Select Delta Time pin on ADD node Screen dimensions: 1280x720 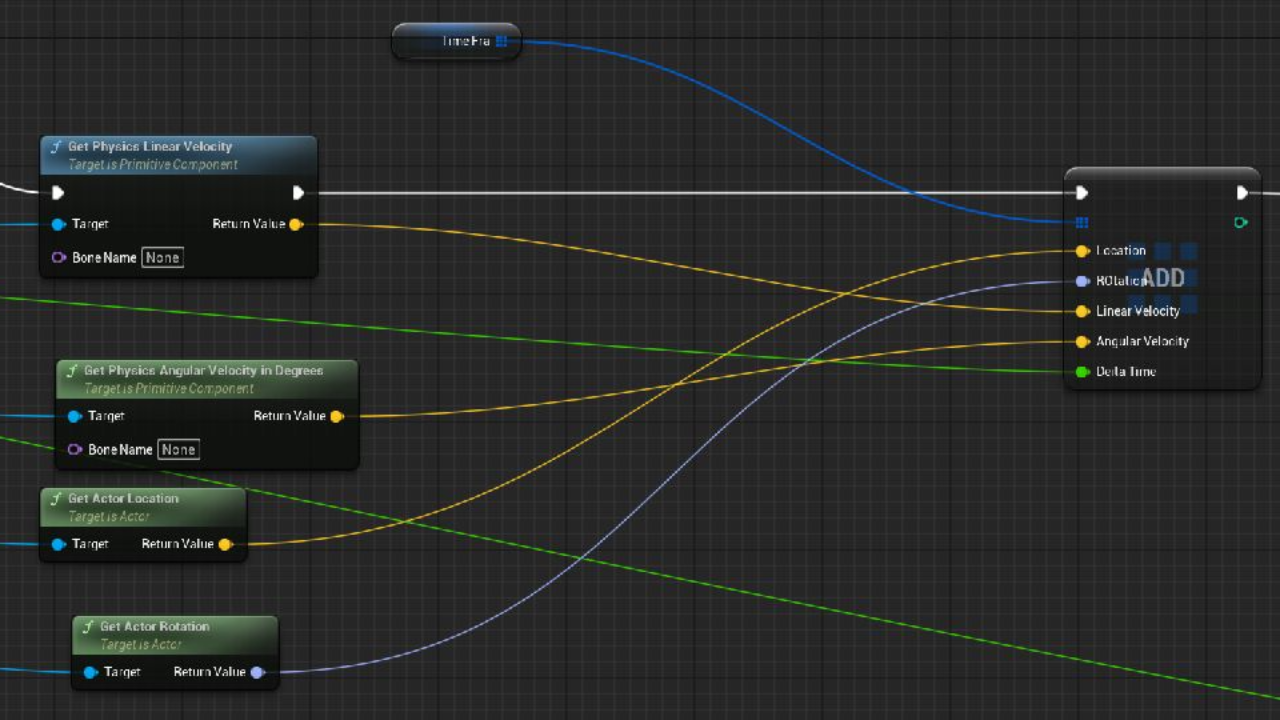coord(1082,371)
